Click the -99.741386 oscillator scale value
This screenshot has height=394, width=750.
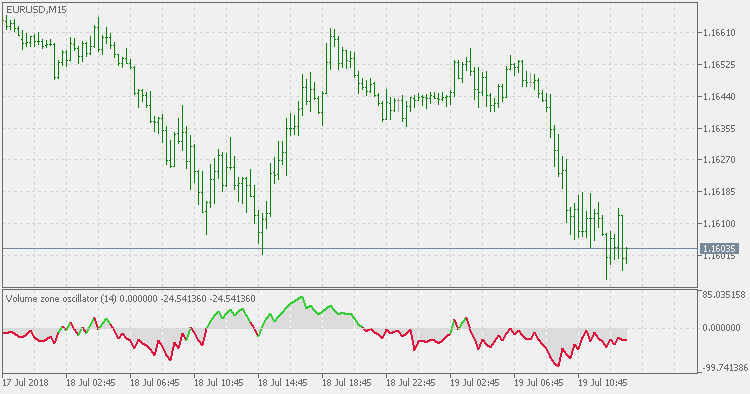725,368
